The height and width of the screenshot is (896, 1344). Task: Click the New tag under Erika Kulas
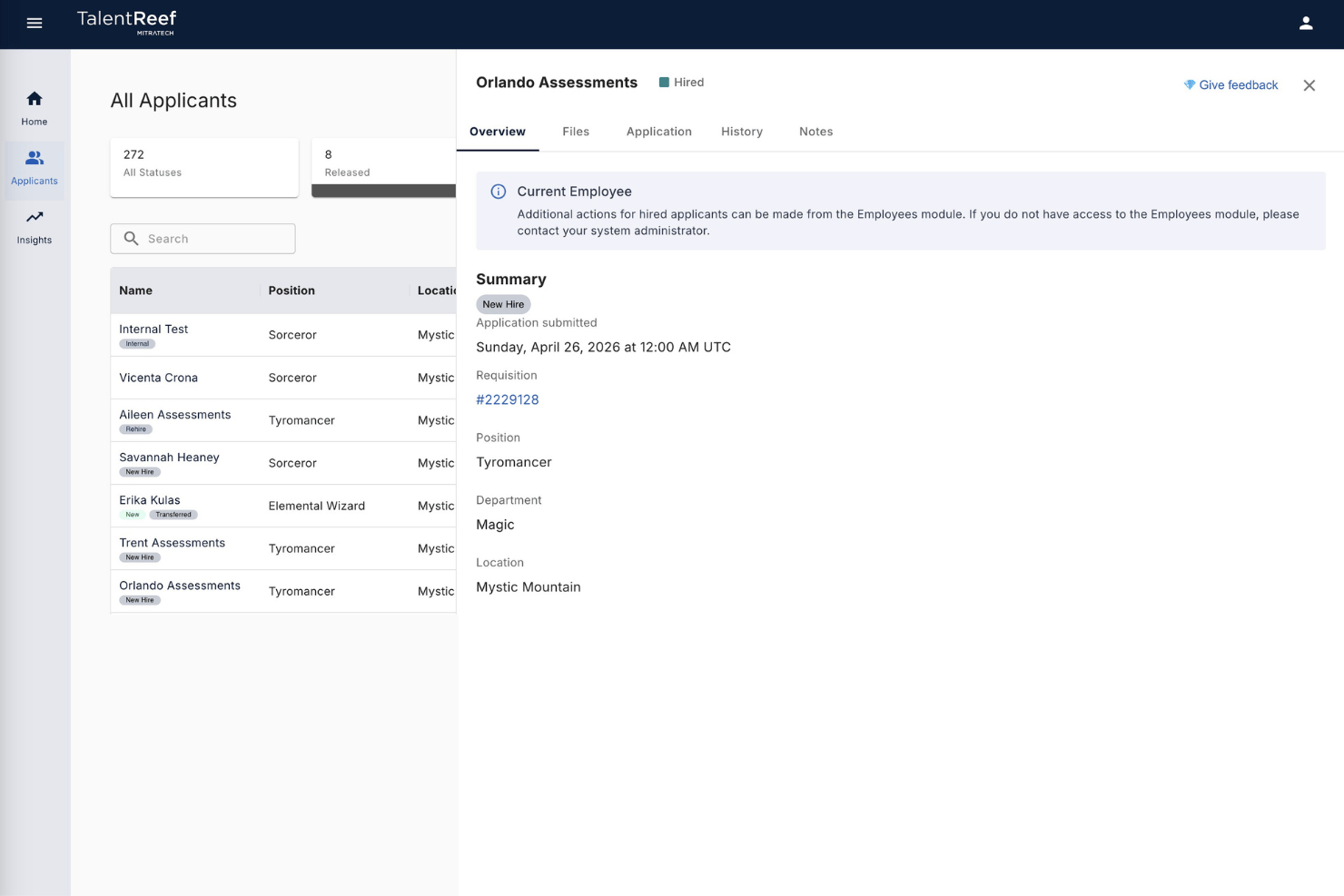(133, 515)
